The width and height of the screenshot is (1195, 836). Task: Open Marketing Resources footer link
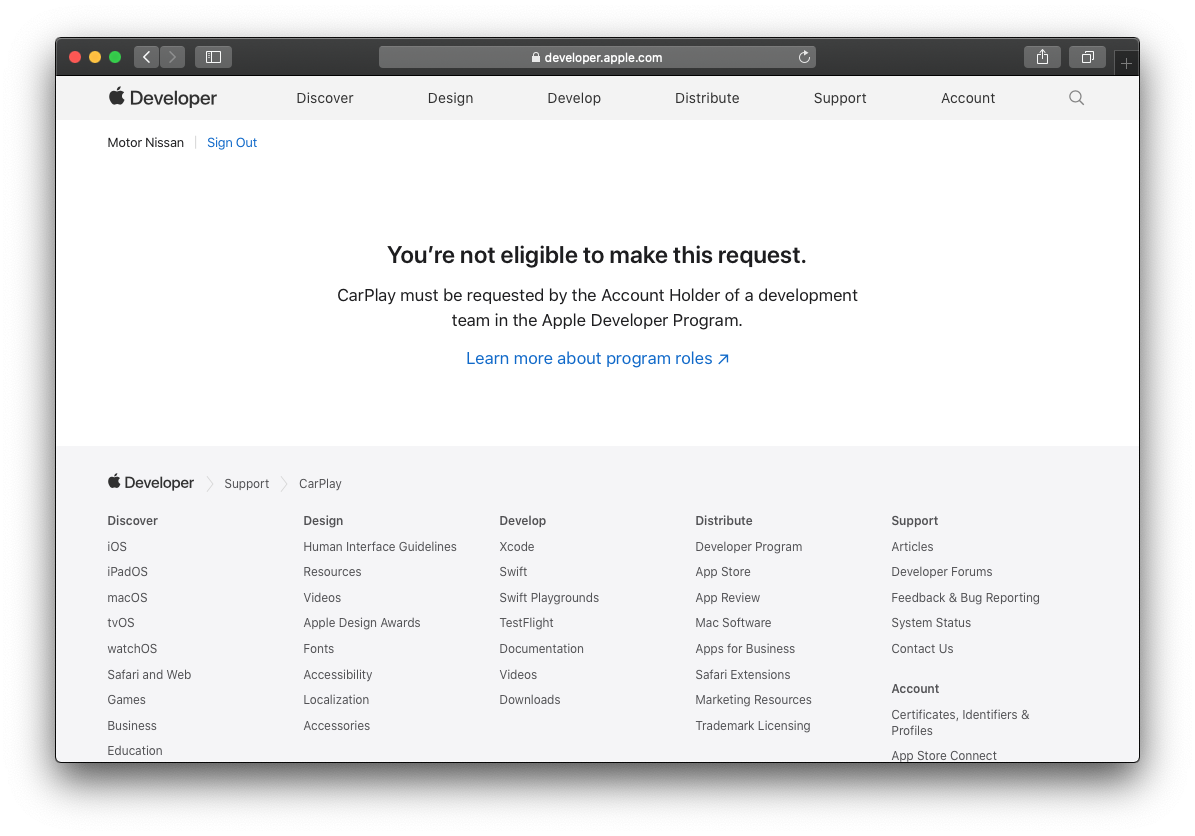[x=753, y=700]
